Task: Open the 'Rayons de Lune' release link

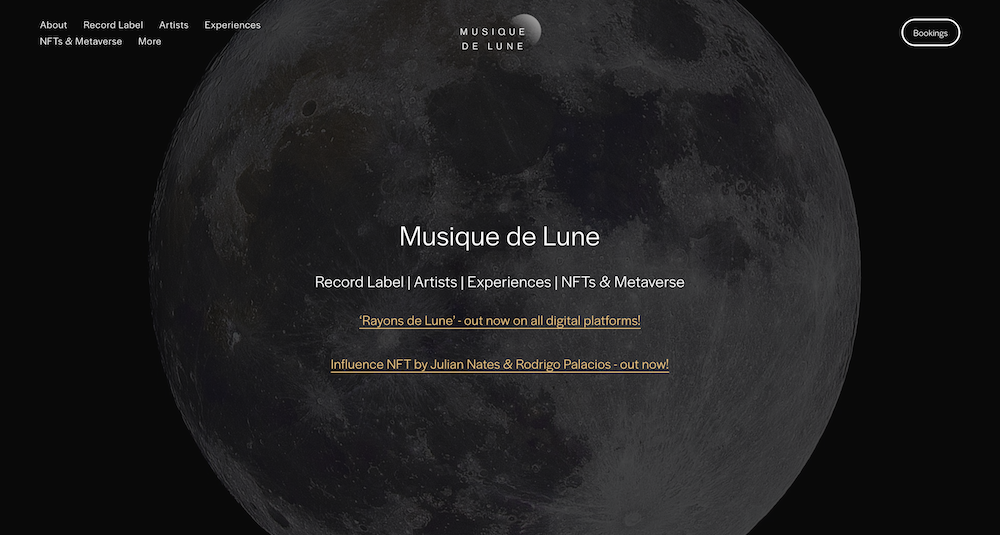Action: coord(499,321)
